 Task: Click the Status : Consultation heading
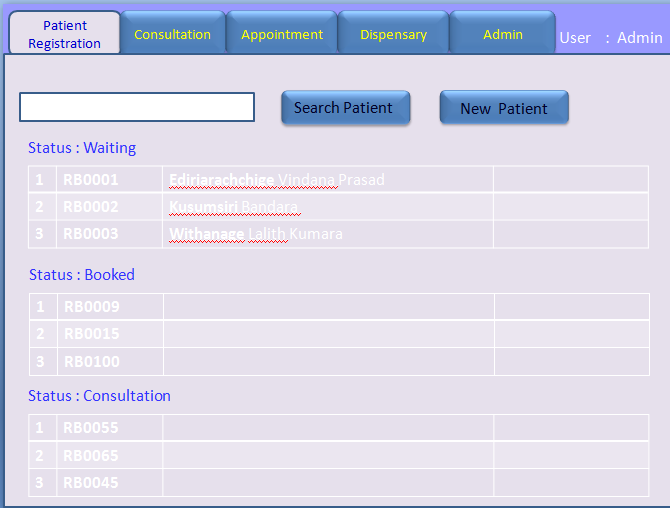(x=99, y=396)
